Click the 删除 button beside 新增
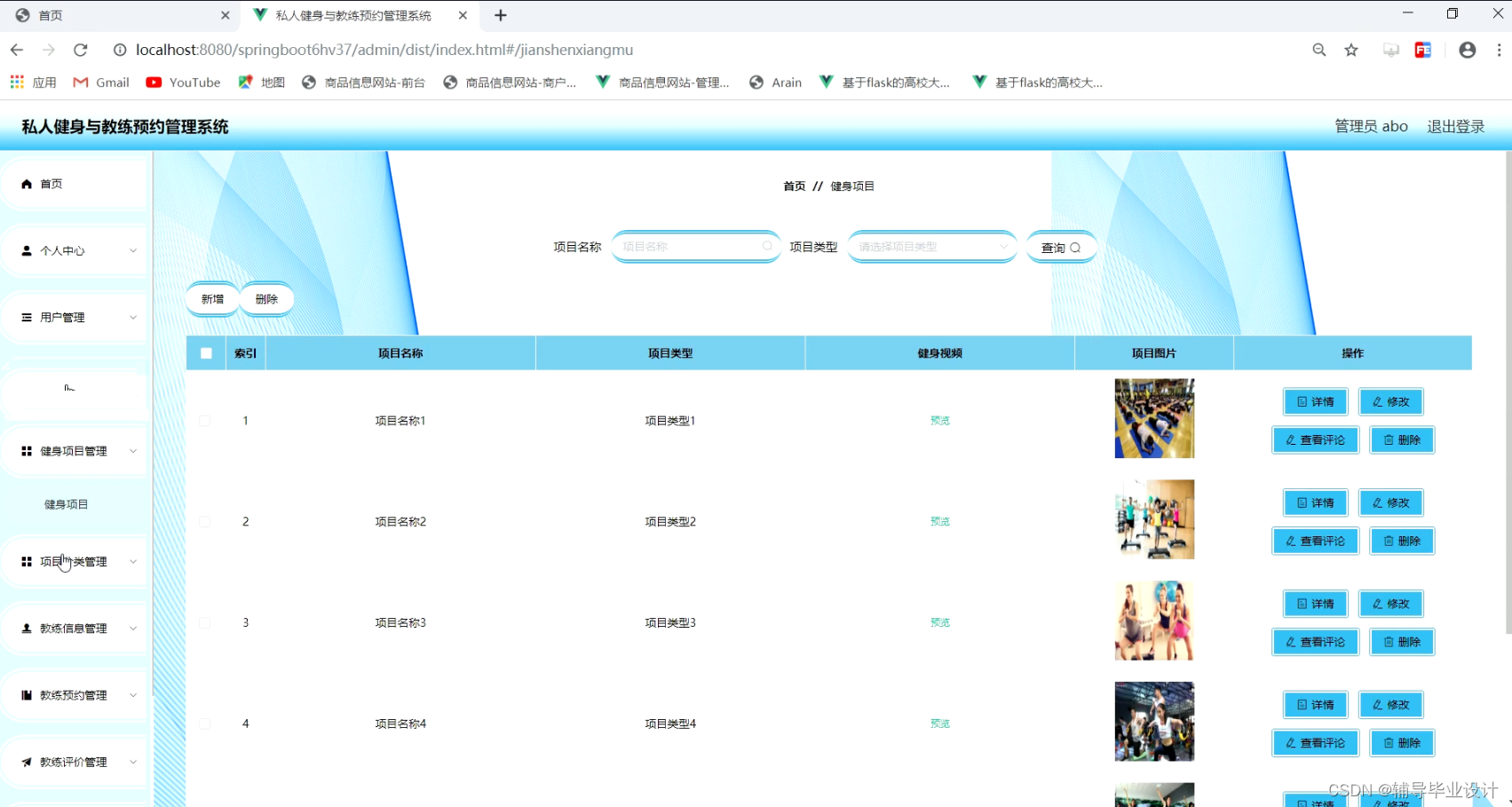This screenshot has width=1512, height=807. point(266,299)
